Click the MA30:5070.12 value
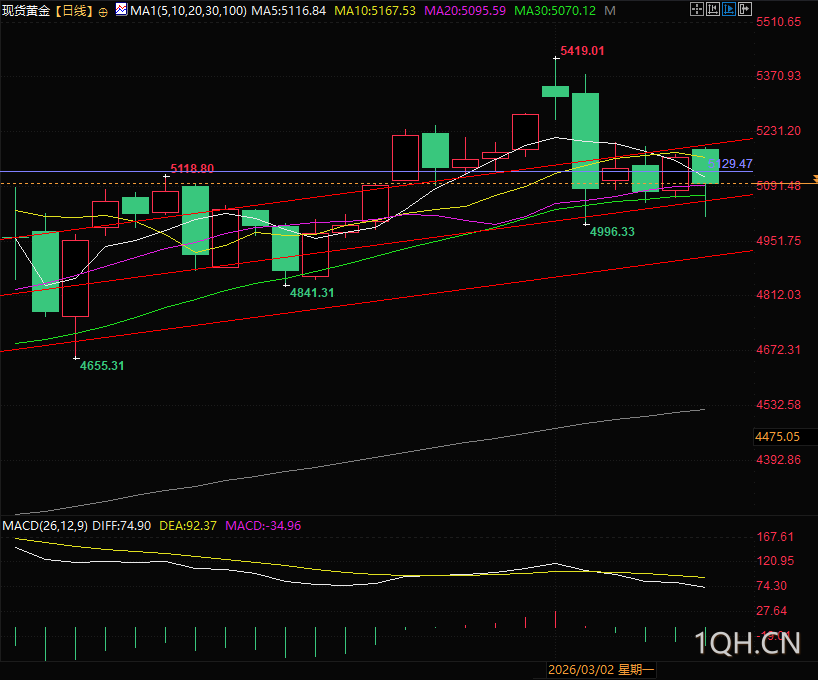 click(x=555, y=10)
